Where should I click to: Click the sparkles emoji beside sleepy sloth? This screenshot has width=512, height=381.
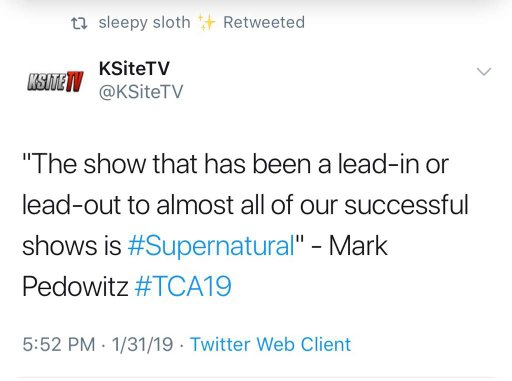point(207,22)
